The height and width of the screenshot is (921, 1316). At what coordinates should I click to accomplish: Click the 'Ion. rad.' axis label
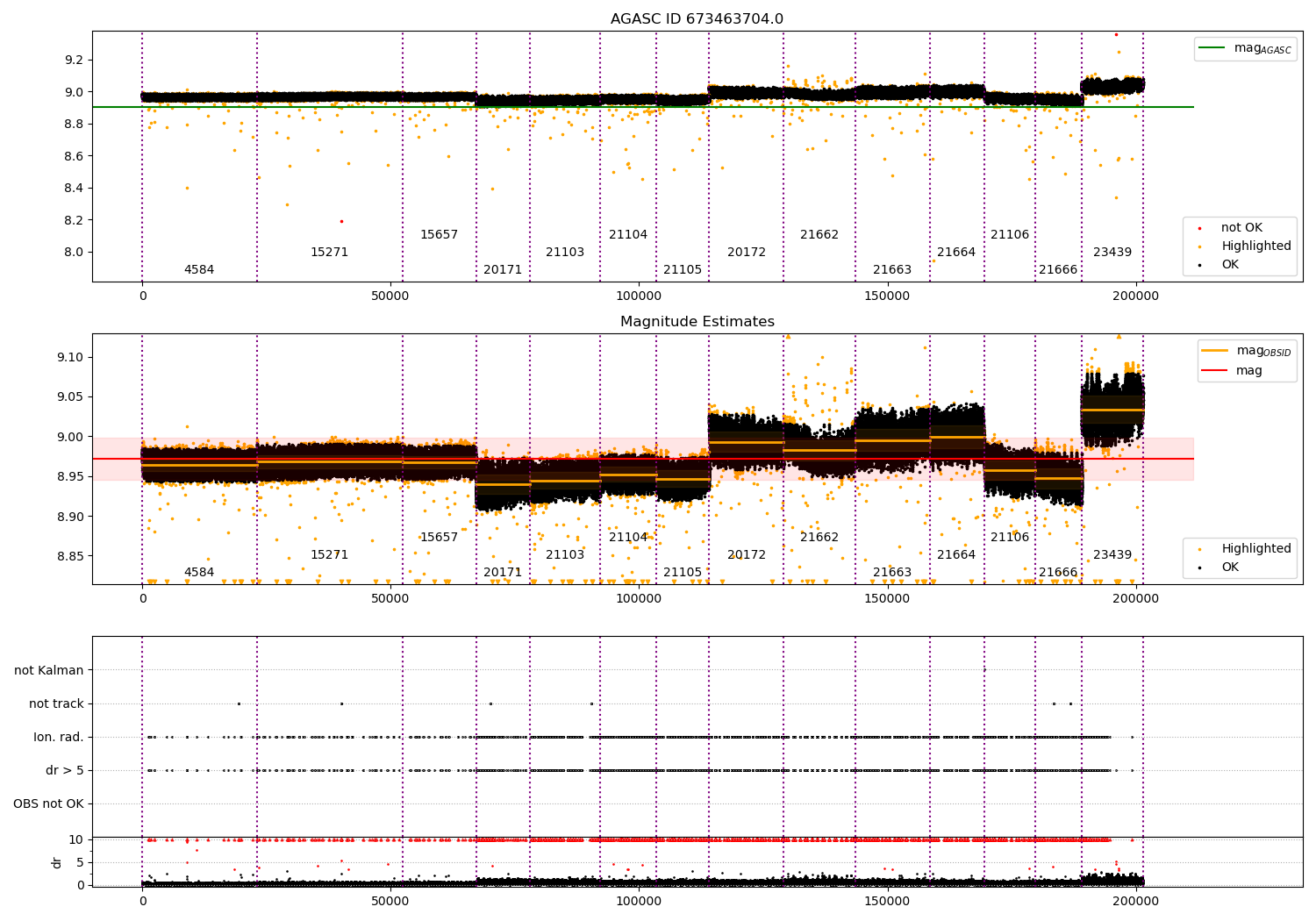(x=59, y=737)
